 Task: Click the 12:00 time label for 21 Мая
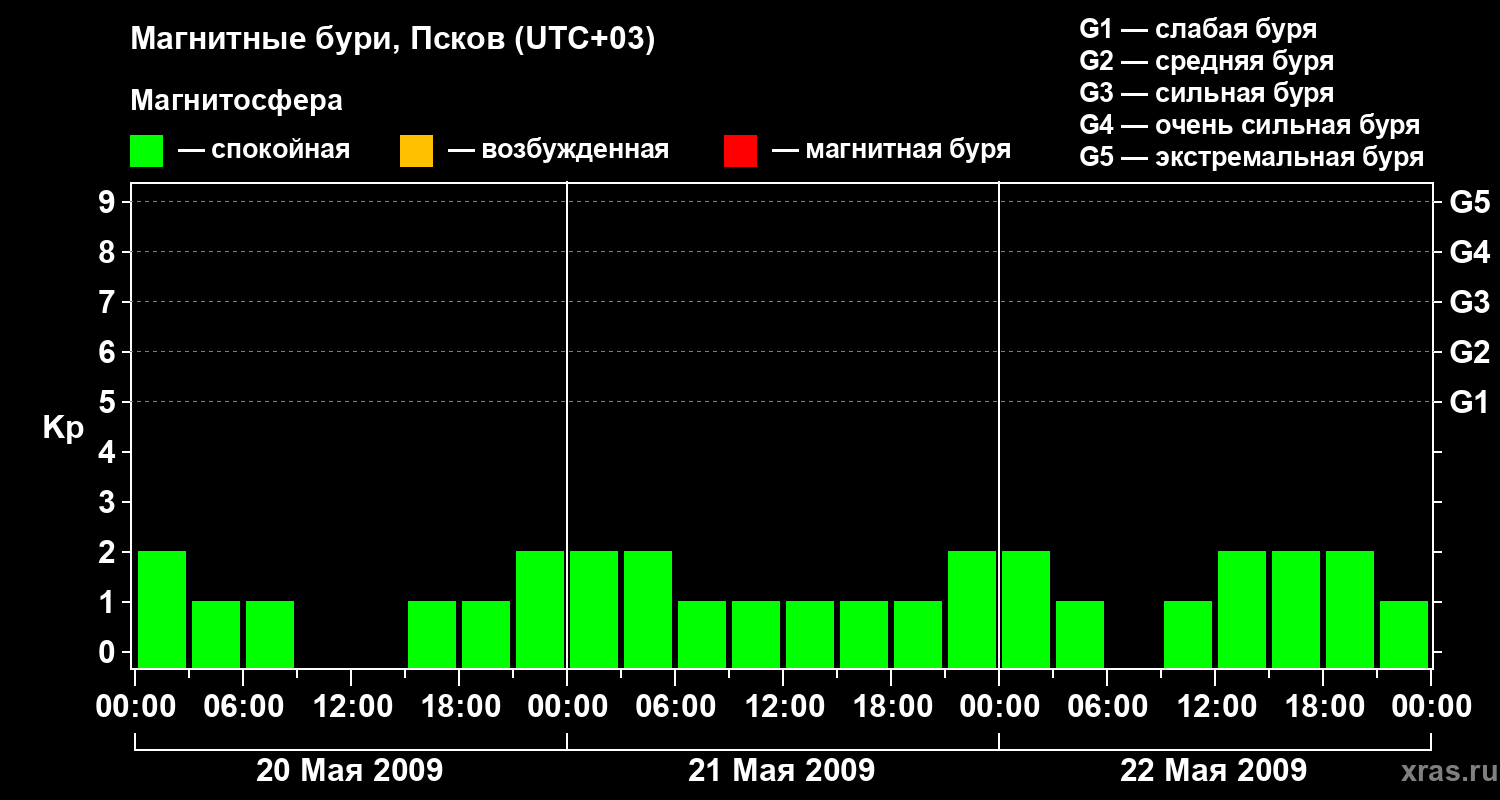click(783, 707)
